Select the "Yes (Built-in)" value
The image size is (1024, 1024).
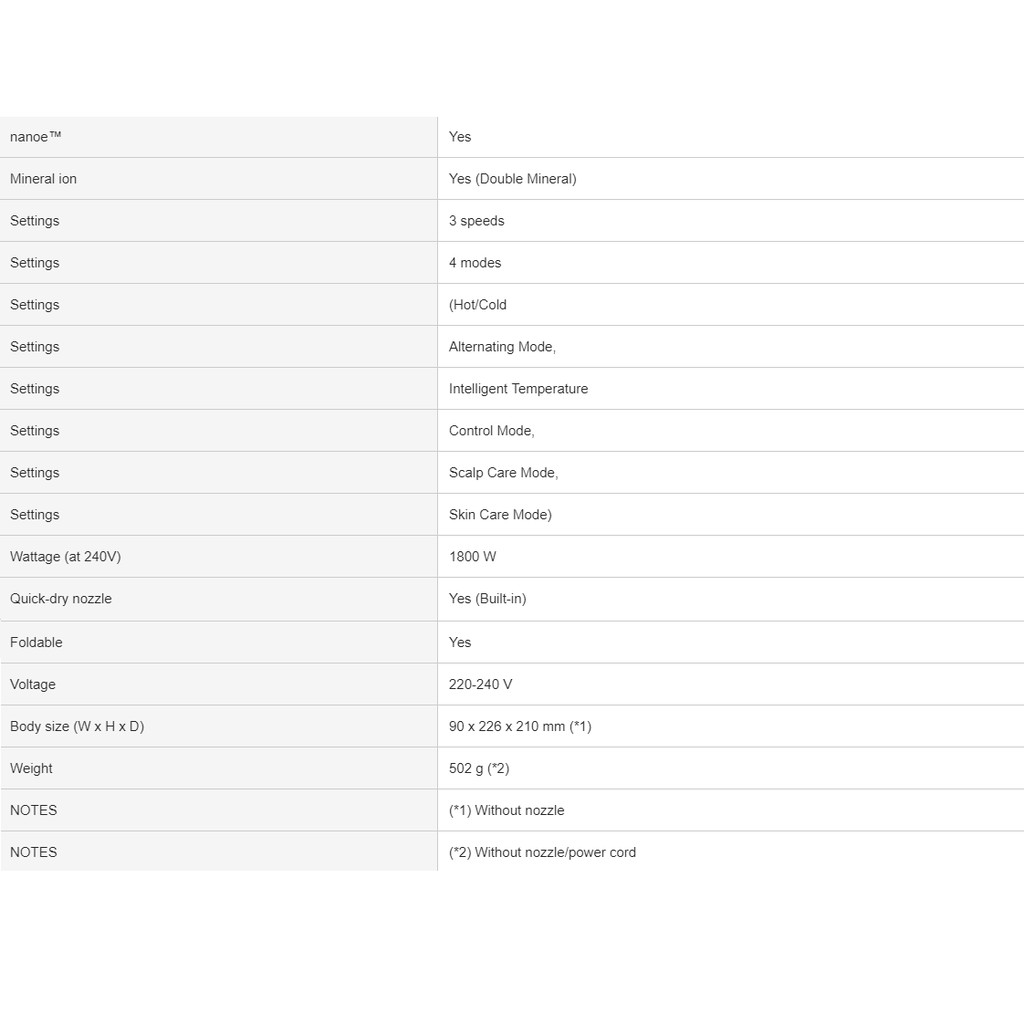(487, 599)
